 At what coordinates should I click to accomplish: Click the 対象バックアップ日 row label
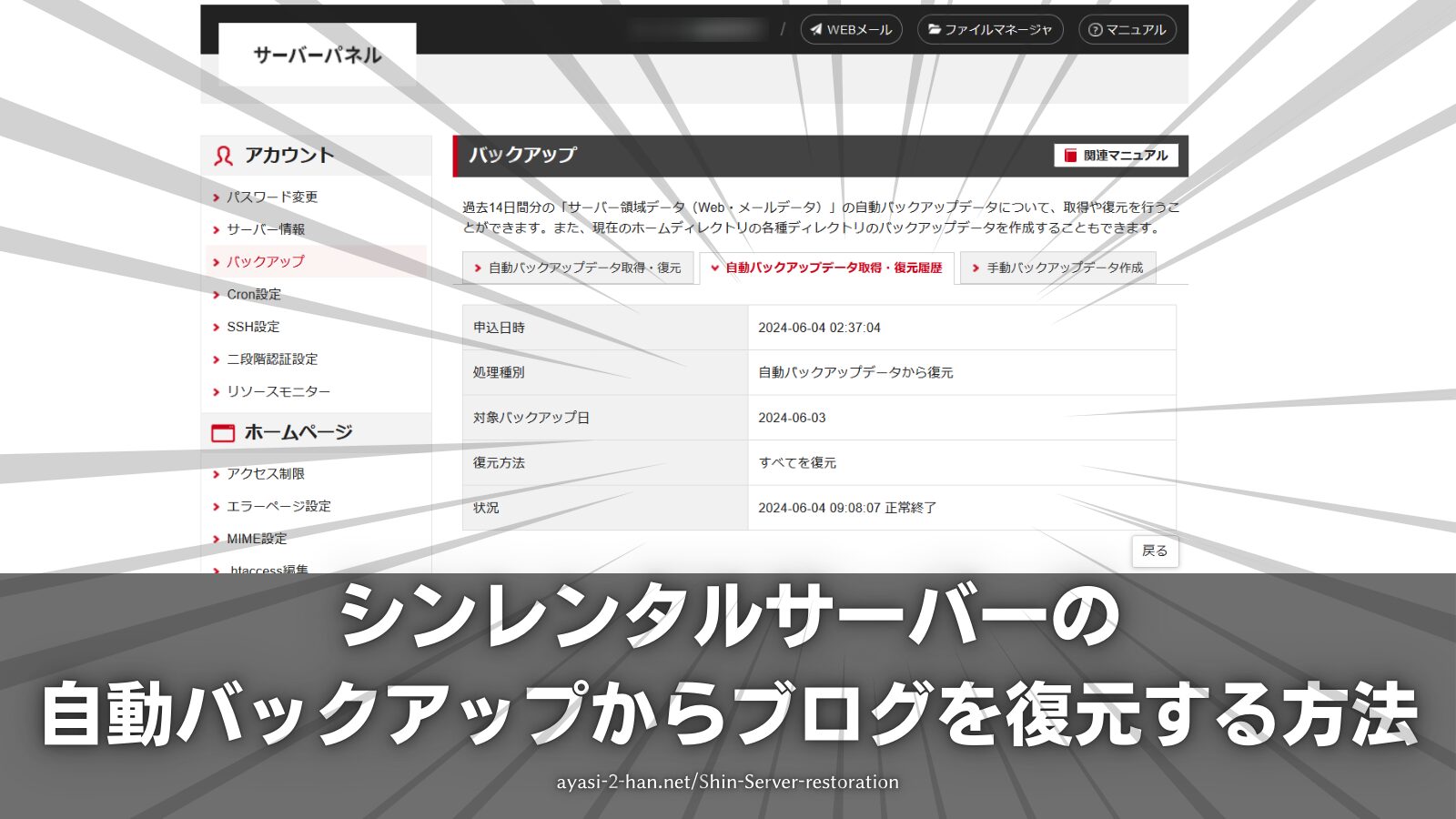coord(531,418)
